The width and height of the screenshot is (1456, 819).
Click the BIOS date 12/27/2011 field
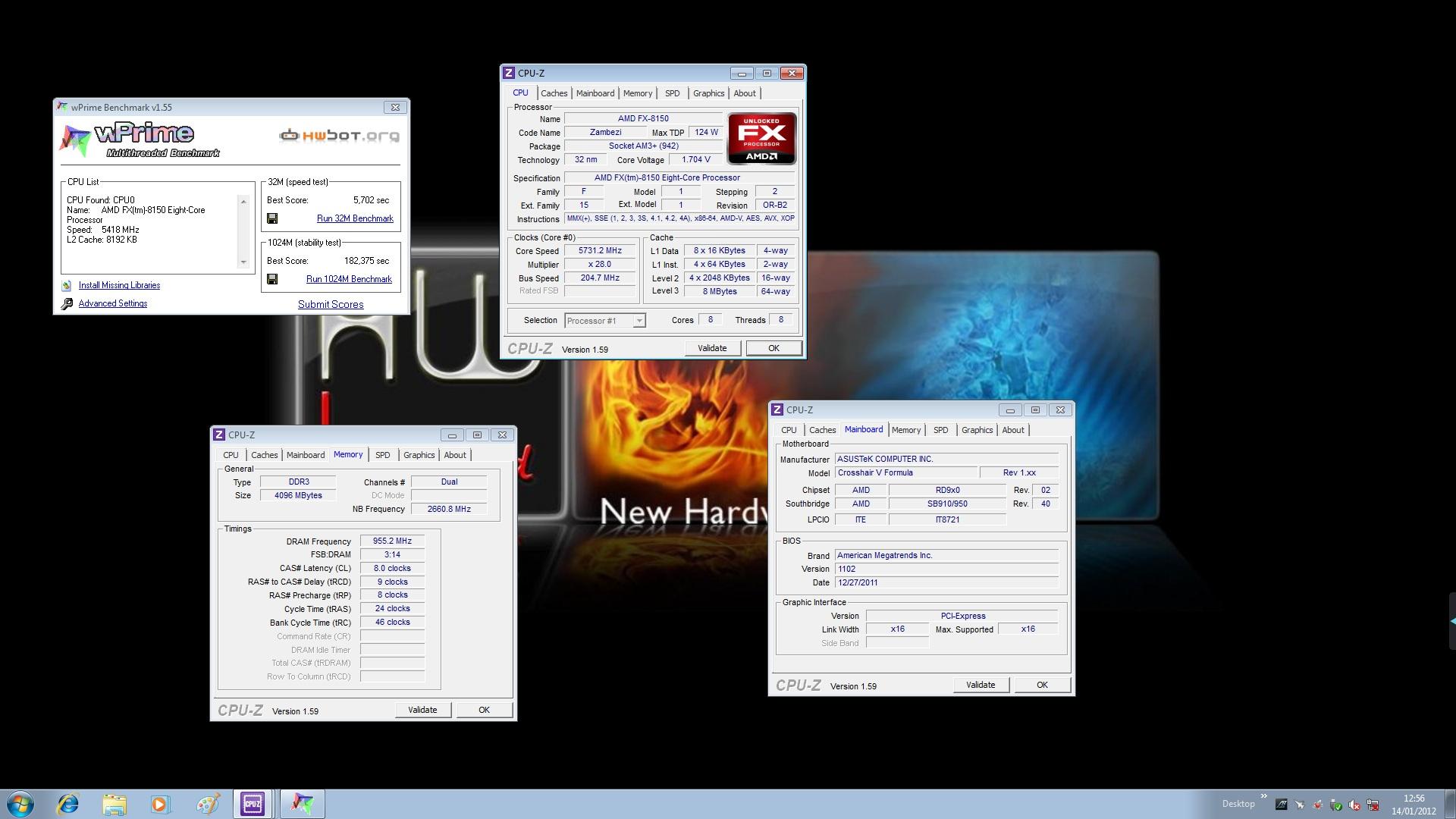coord(946,583)
